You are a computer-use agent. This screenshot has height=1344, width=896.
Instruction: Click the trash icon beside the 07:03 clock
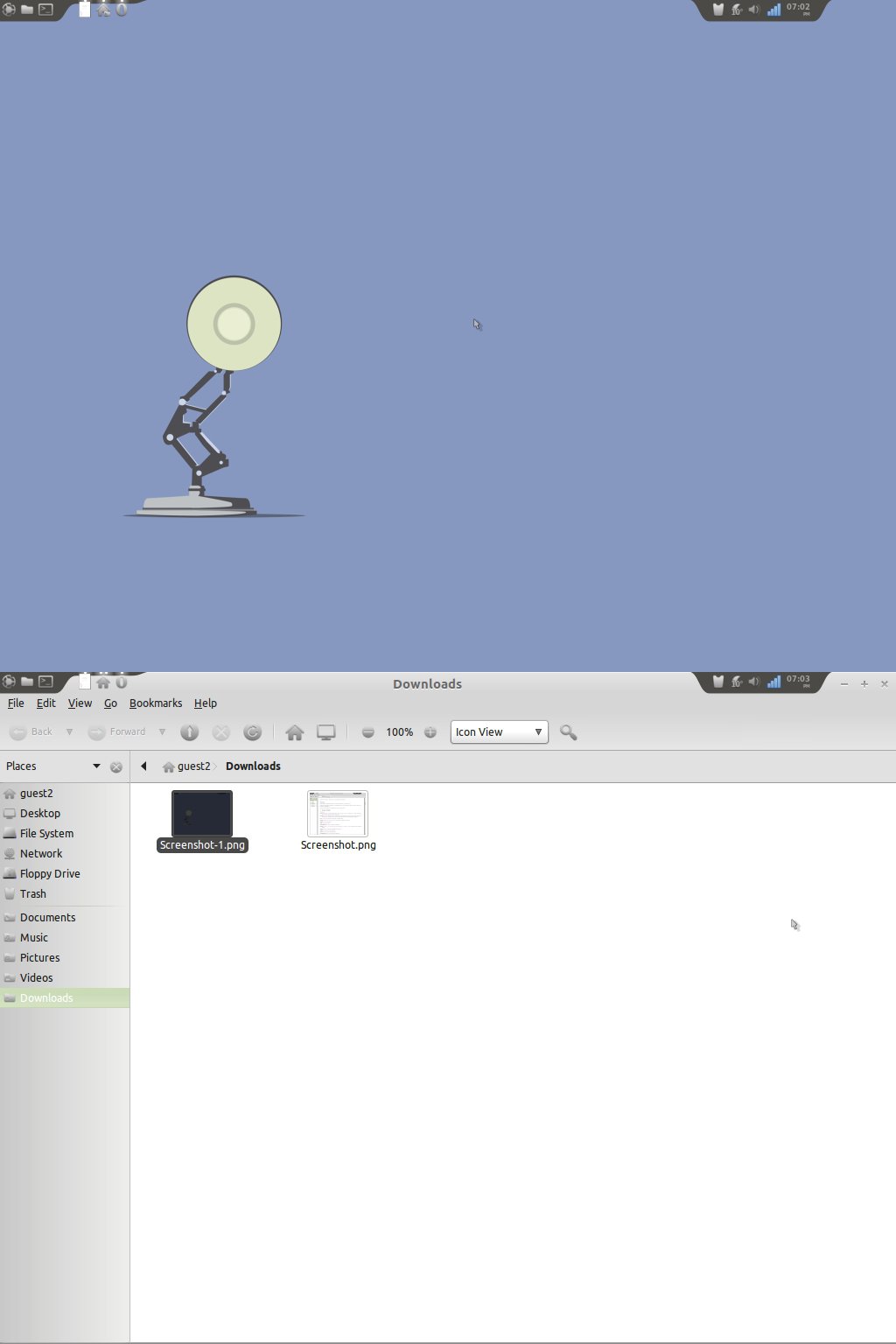coord(717,682)
